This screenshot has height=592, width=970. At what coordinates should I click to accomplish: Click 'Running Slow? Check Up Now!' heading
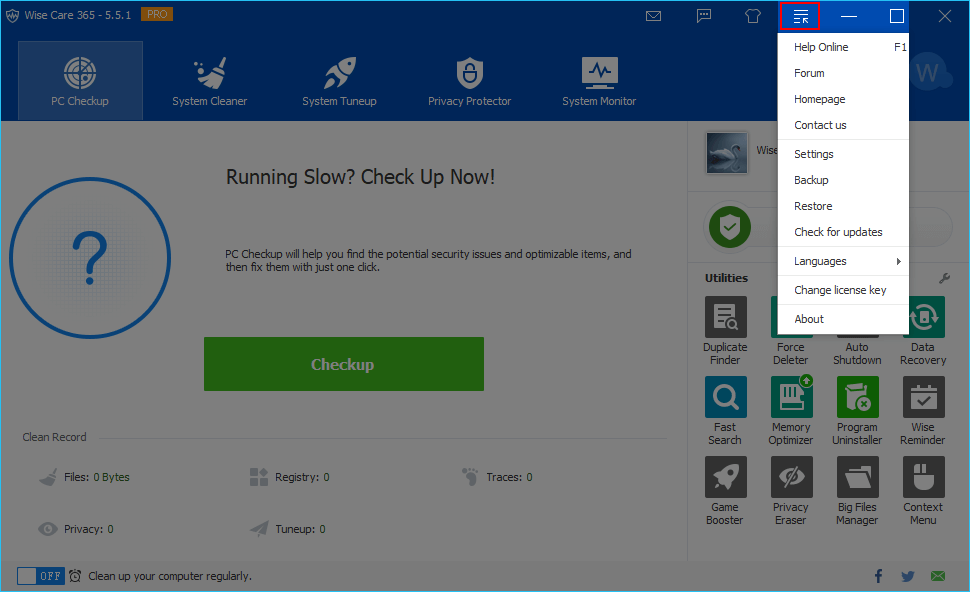click(361, 178)
